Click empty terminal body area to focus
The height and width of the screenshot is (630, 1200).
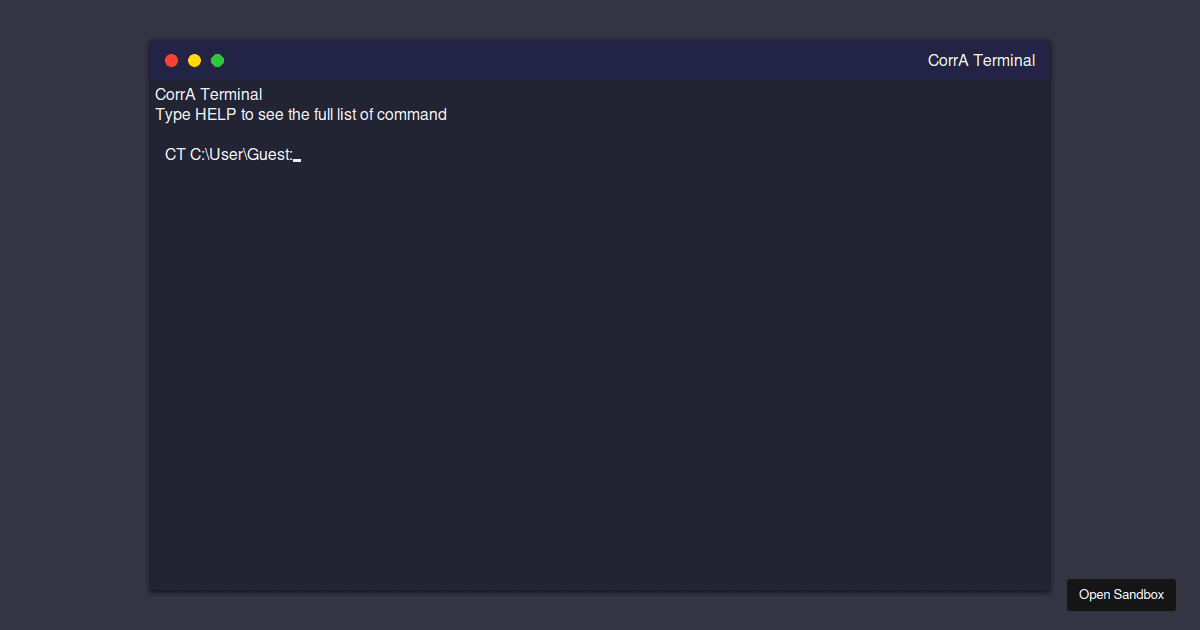pyautogui.click(x=600, y=380)
